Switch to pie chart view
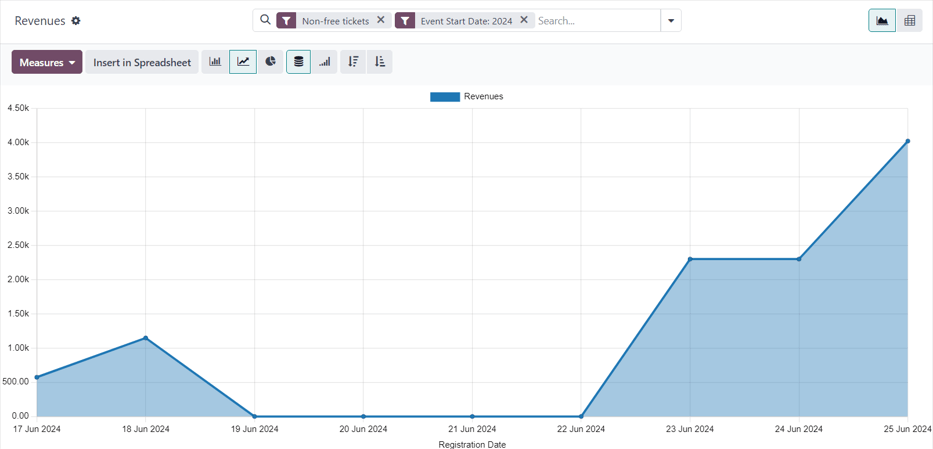 270,62
